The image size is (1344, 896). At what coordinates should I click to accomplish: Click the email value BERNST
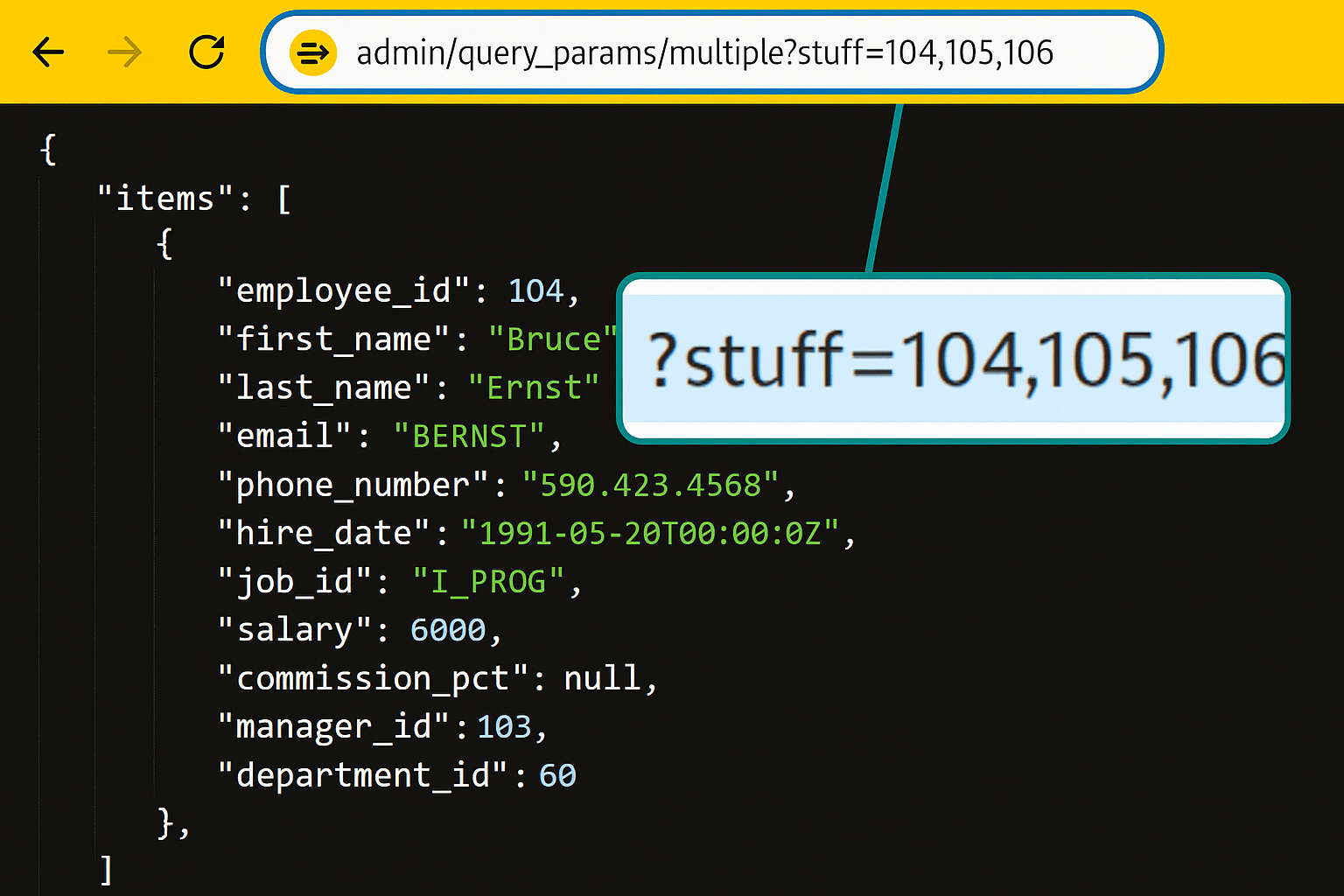(x=472, y=435)
